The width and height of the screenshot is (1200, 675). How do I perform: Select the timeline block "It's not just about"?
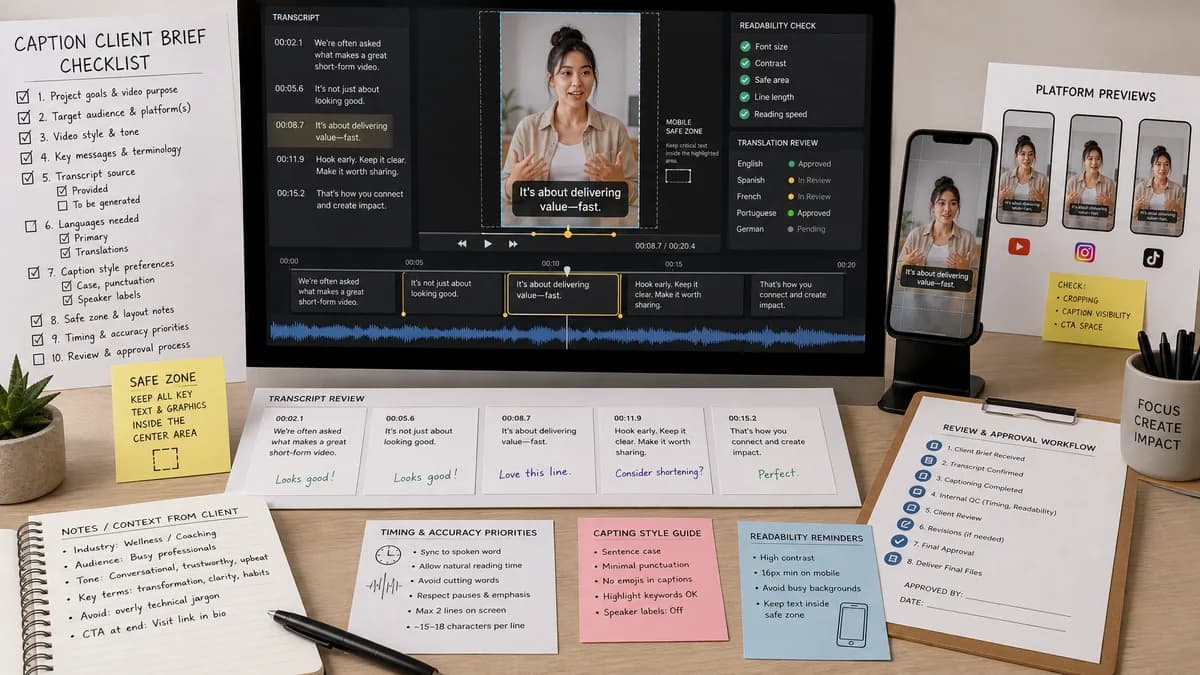(453, 294)
